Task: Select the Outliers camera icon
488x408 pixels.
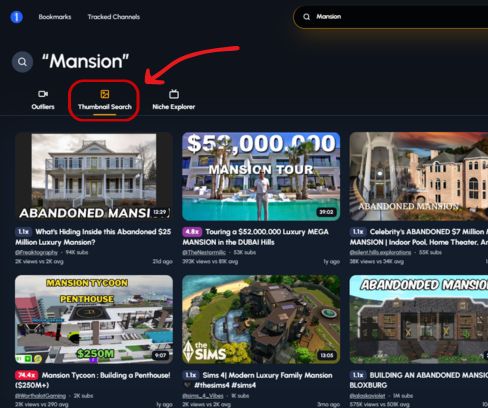Action: [43, 94]
